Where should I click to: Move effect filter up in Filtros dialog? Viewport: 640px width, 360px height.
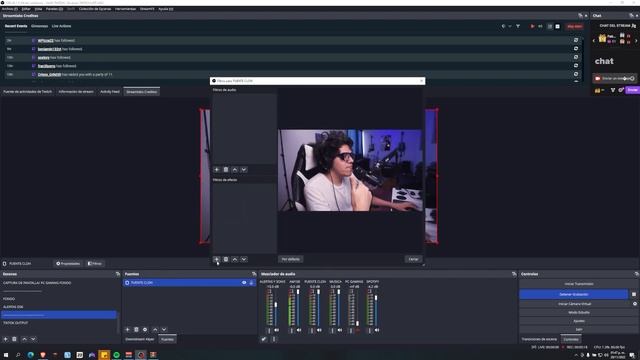(x=235, y=259)
